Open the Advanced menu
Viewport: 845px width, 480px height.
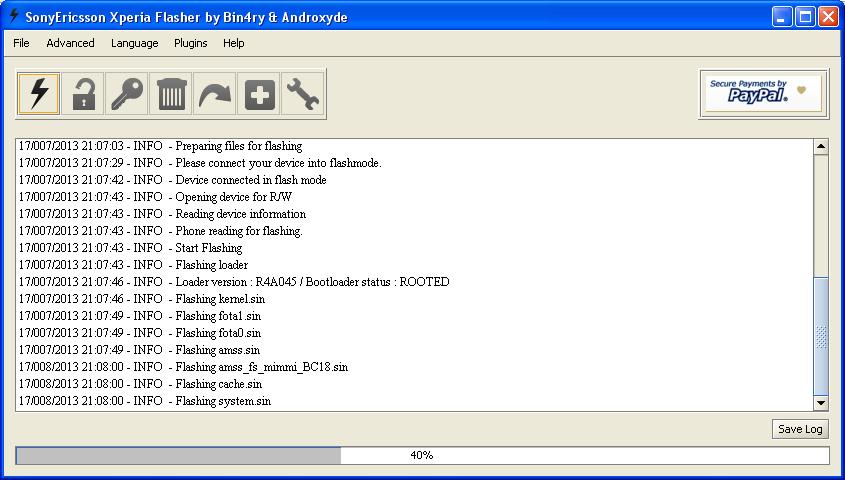tap(70, 43)
